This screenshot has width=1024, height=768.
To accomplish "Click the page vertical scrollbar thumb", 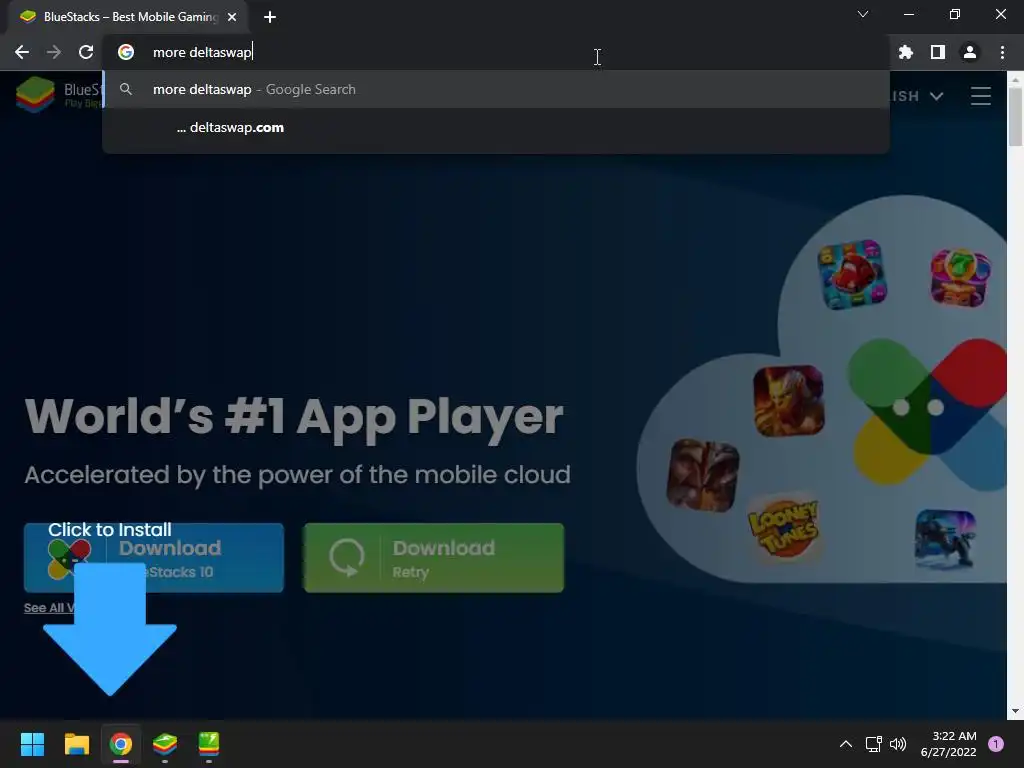I will (1015, 116).
